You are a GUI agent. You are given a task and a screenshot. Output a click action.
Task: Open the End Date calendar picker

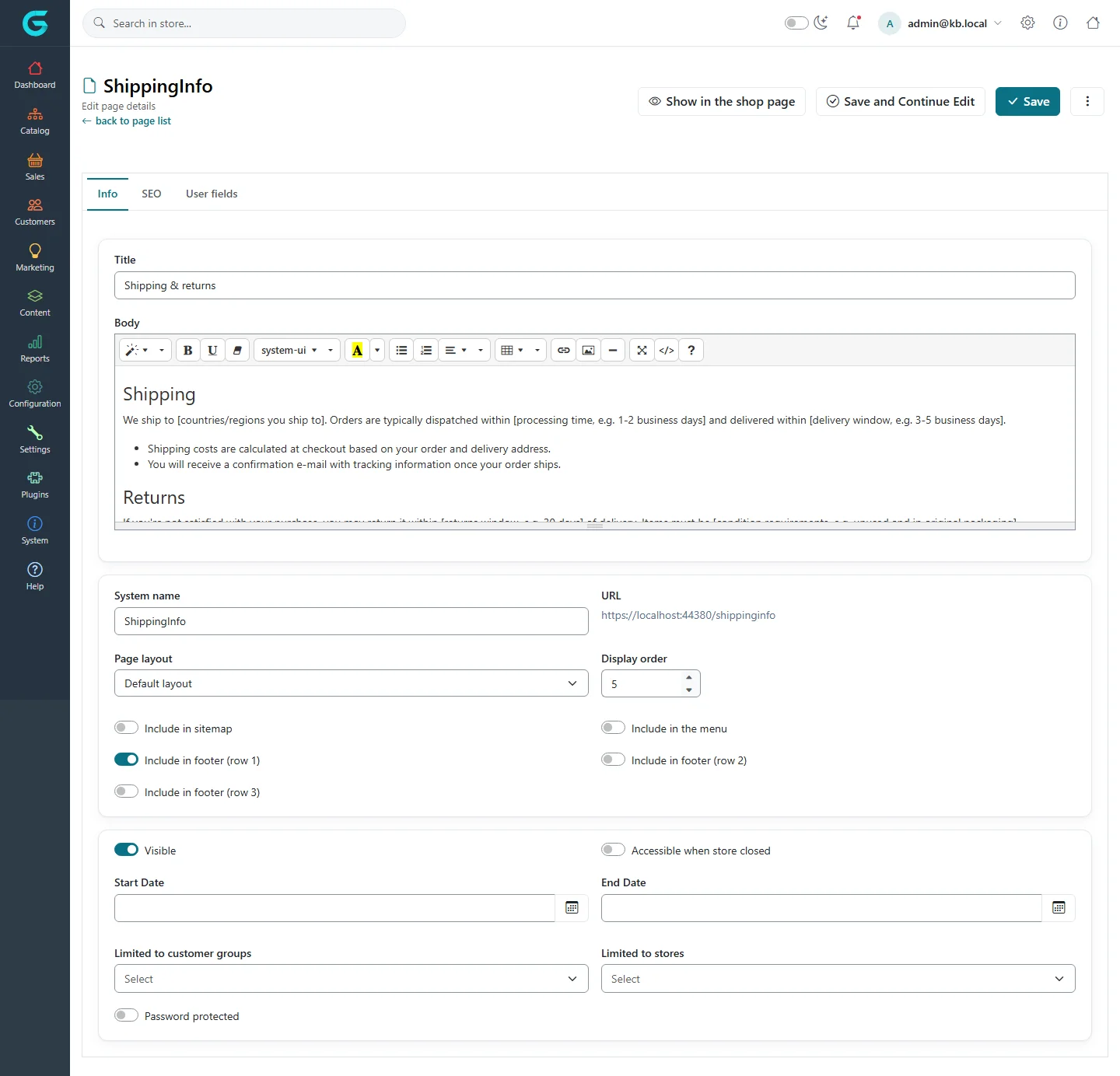pyautogui.click(x=1059, y=908)
